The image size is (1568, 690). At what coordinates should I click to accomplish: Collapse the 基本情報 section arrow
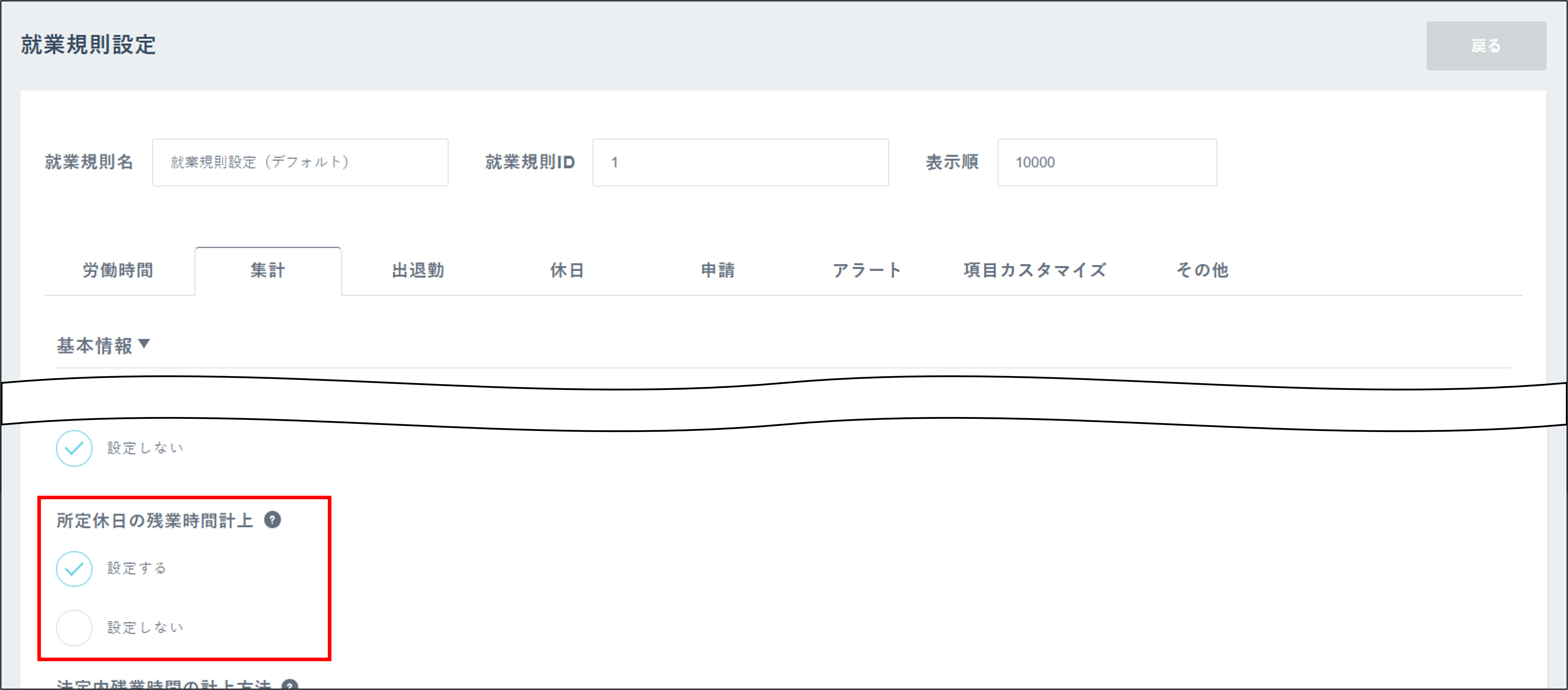tap(144, 344)
